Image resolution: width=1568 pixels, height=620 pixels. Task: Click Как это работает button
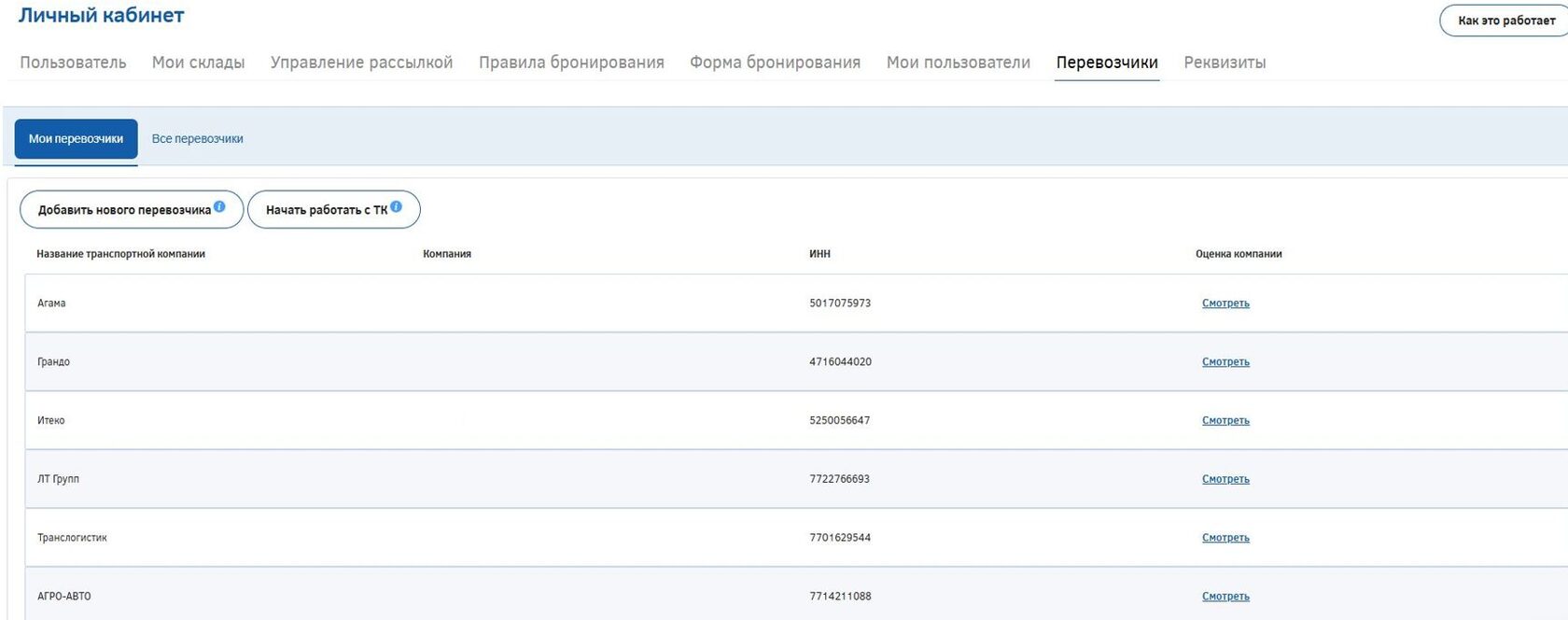(x=1506, y=21)
